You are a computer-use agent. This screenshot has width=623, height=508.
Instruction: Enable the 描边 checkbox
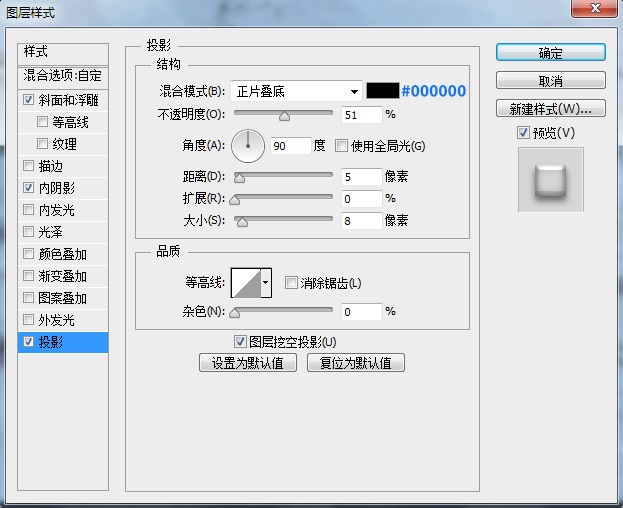(28, 165)
